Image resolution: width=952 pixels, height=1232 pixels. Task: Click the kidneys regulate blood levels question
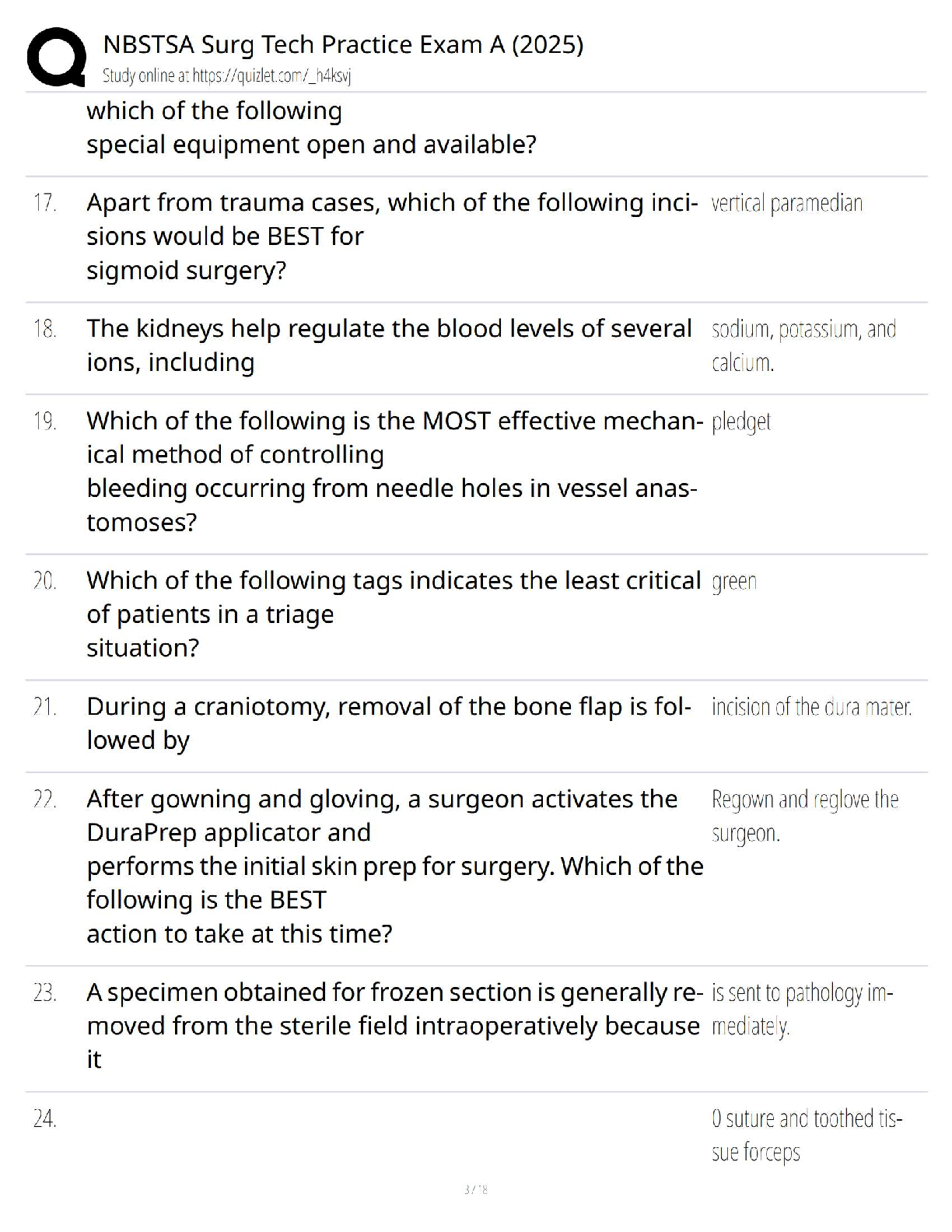click(389, 345)
